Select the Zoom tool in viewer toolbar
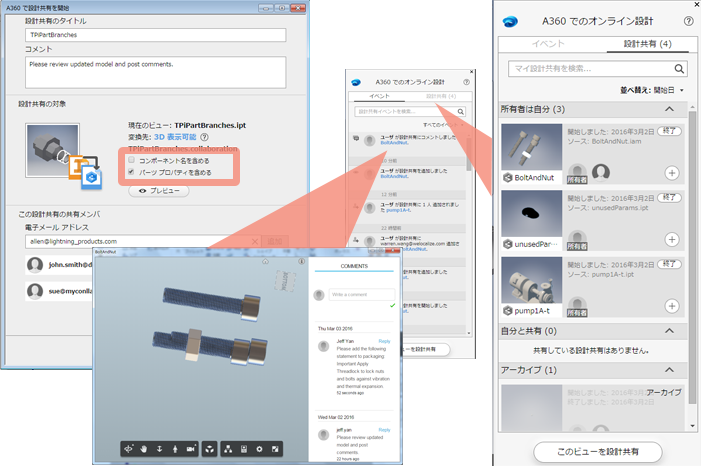The height and width of the screenshot is (467, 701). (160, 449)
